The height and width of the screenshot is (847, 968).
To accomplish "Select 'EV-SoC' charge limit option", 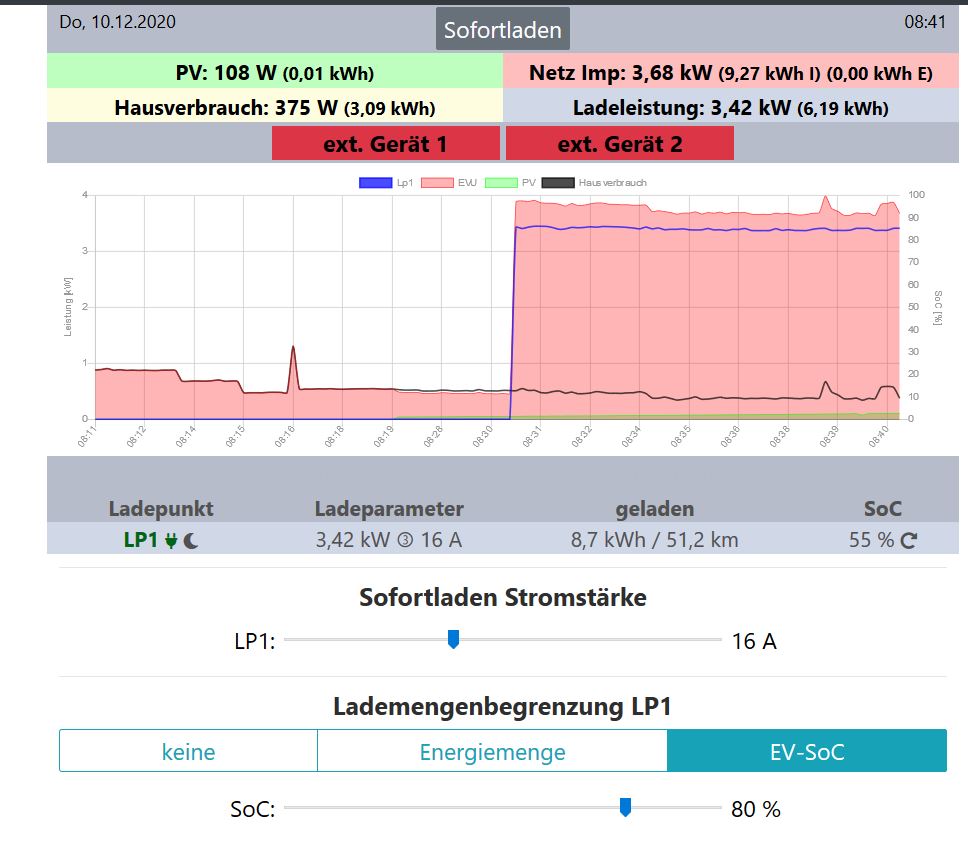I will click(x=807, y=751).
